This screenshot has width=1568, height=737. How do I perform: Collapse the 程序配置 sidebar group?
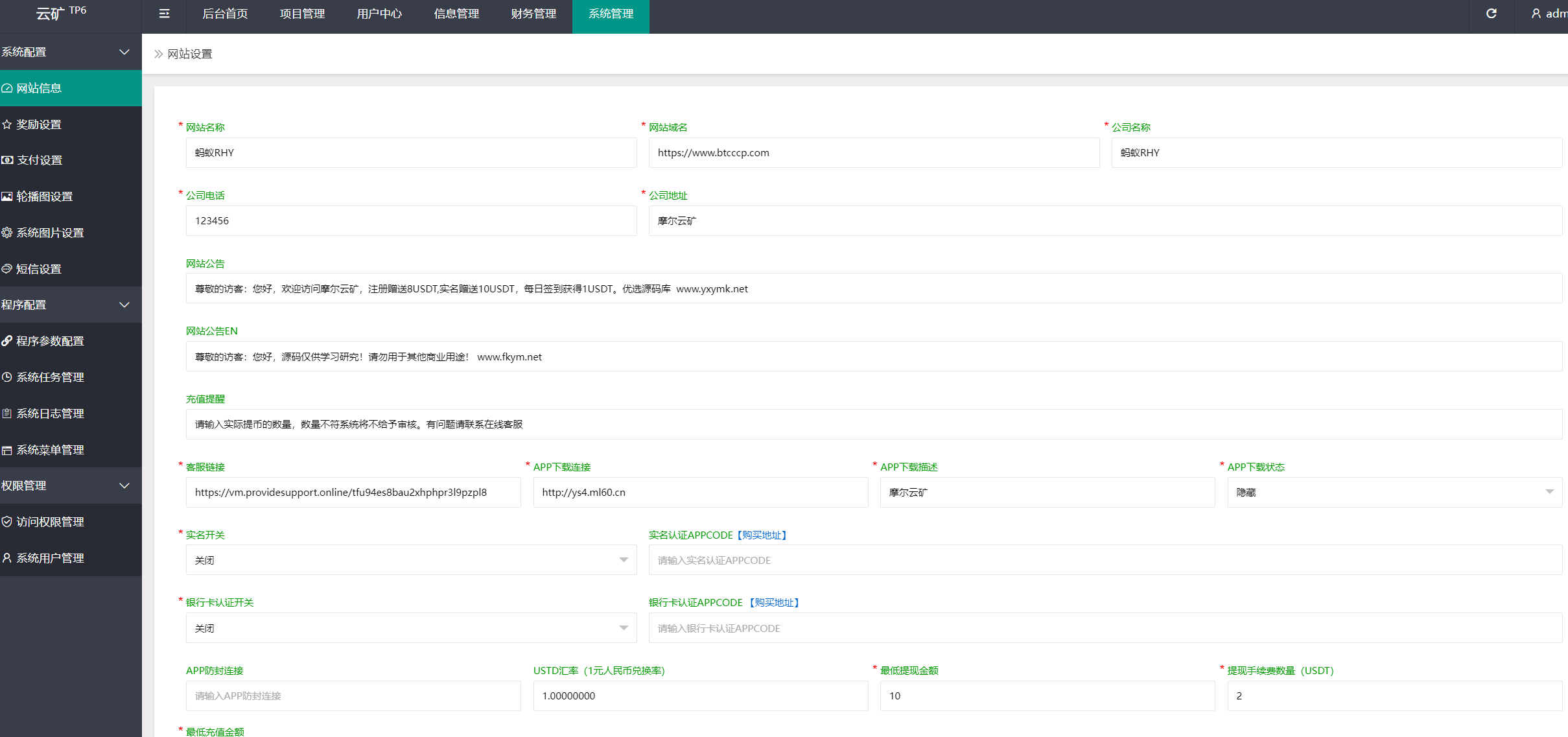click(x=124, y=305)
